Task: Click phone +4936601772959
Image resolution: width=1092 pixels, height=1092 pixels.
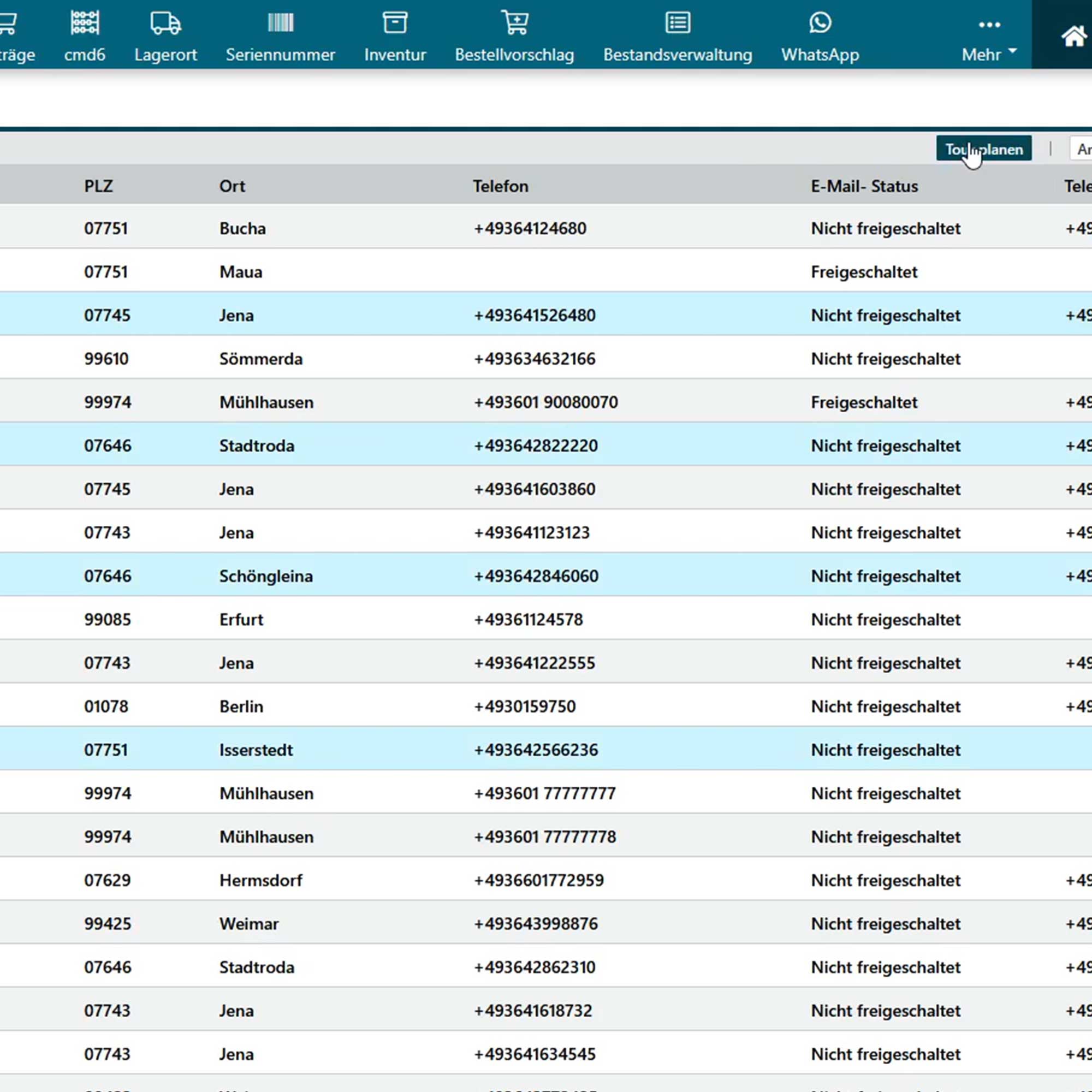Action: coord(539,881)
